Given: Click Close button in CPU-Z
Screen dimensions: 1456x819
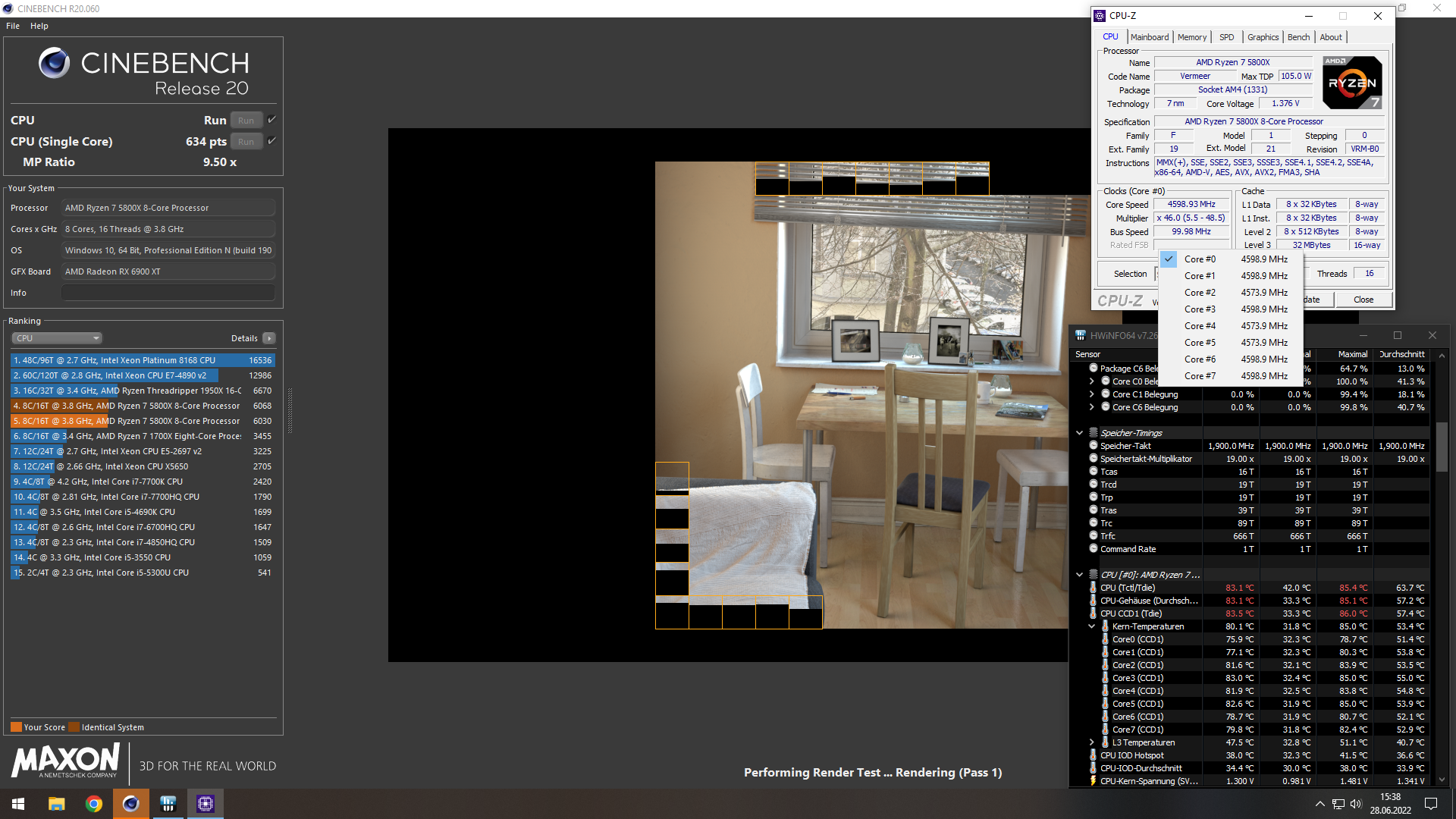Looking at the screenshot, I should point(1363,300).
